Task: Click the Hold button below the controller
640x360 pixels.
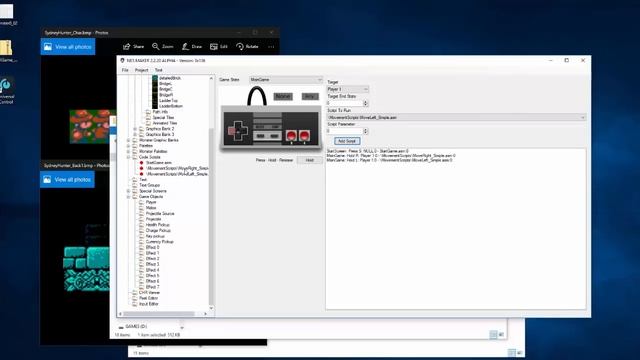Action: (310, 160)
